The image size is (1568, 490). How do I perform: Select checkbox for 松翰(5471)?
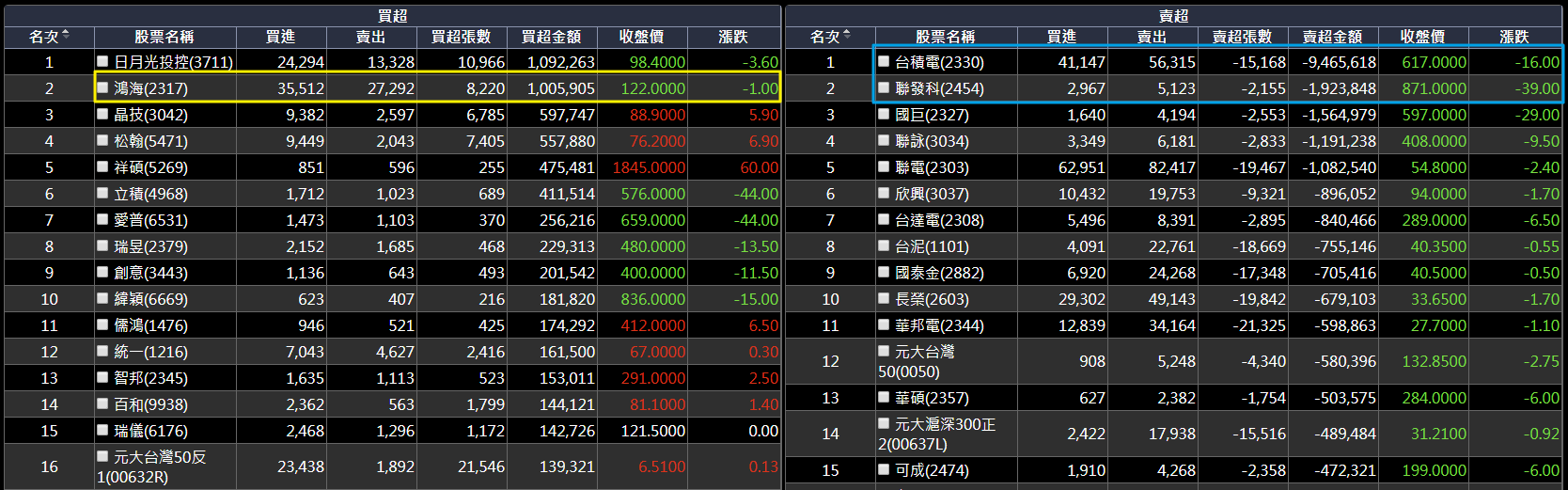click(102, 140)
